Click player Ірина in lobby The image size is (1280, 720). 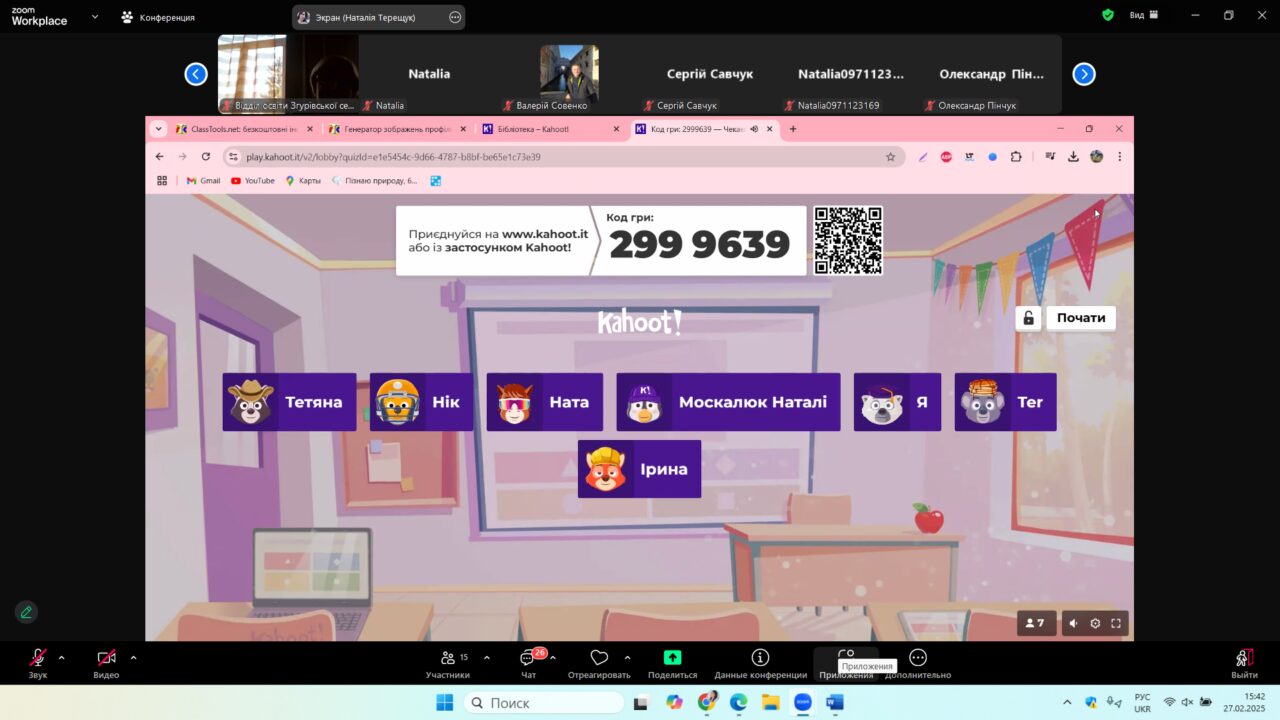[x=639, y=469]
